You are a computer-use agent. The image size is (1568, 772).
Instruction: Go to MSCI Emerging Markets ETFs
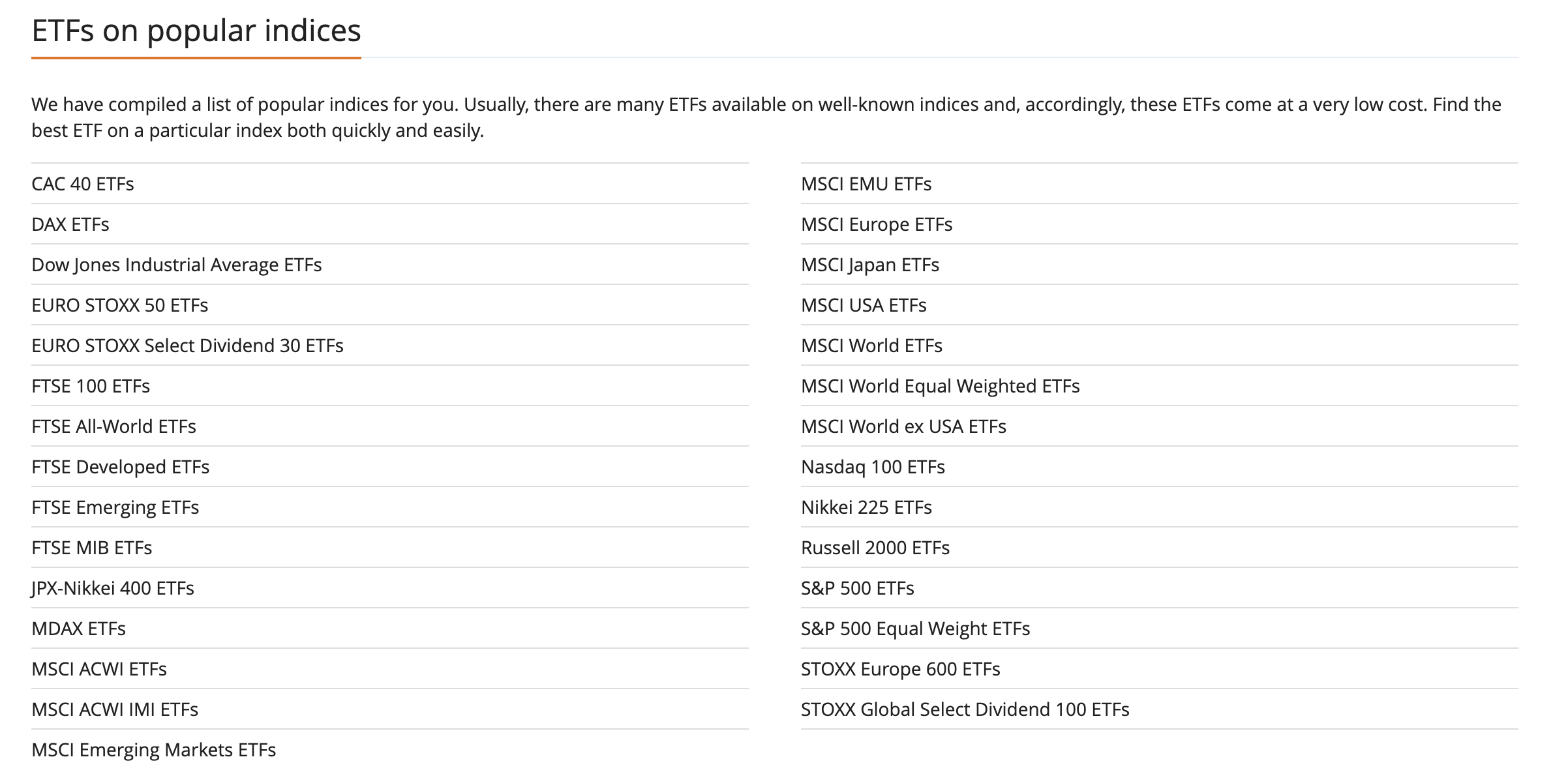point(154,750)
